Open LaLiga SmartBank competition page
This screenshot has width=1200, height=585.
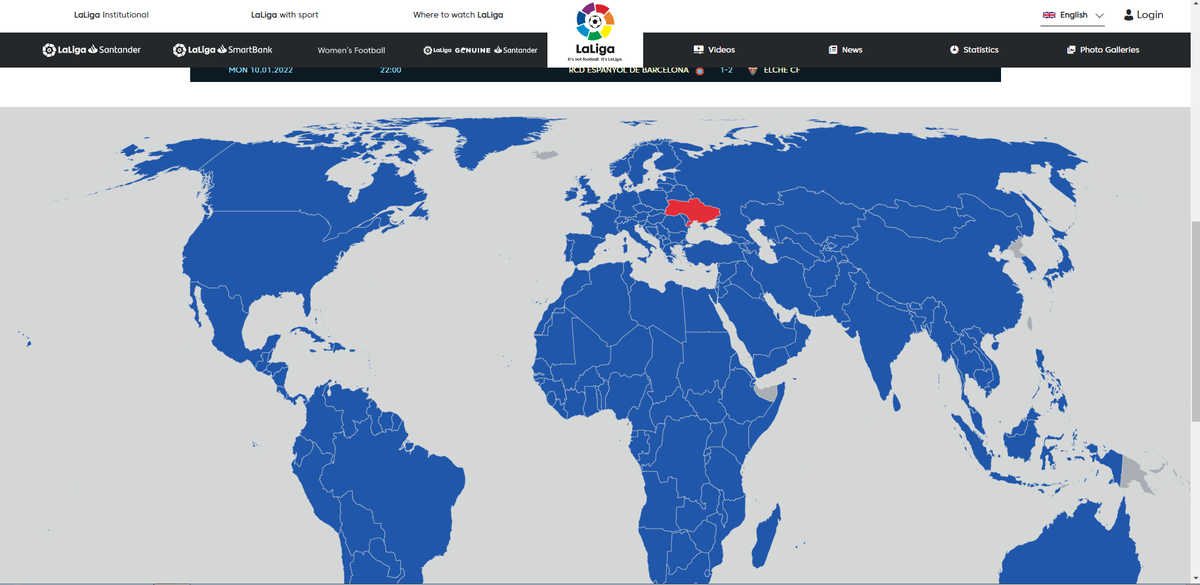tap(222, 50)
